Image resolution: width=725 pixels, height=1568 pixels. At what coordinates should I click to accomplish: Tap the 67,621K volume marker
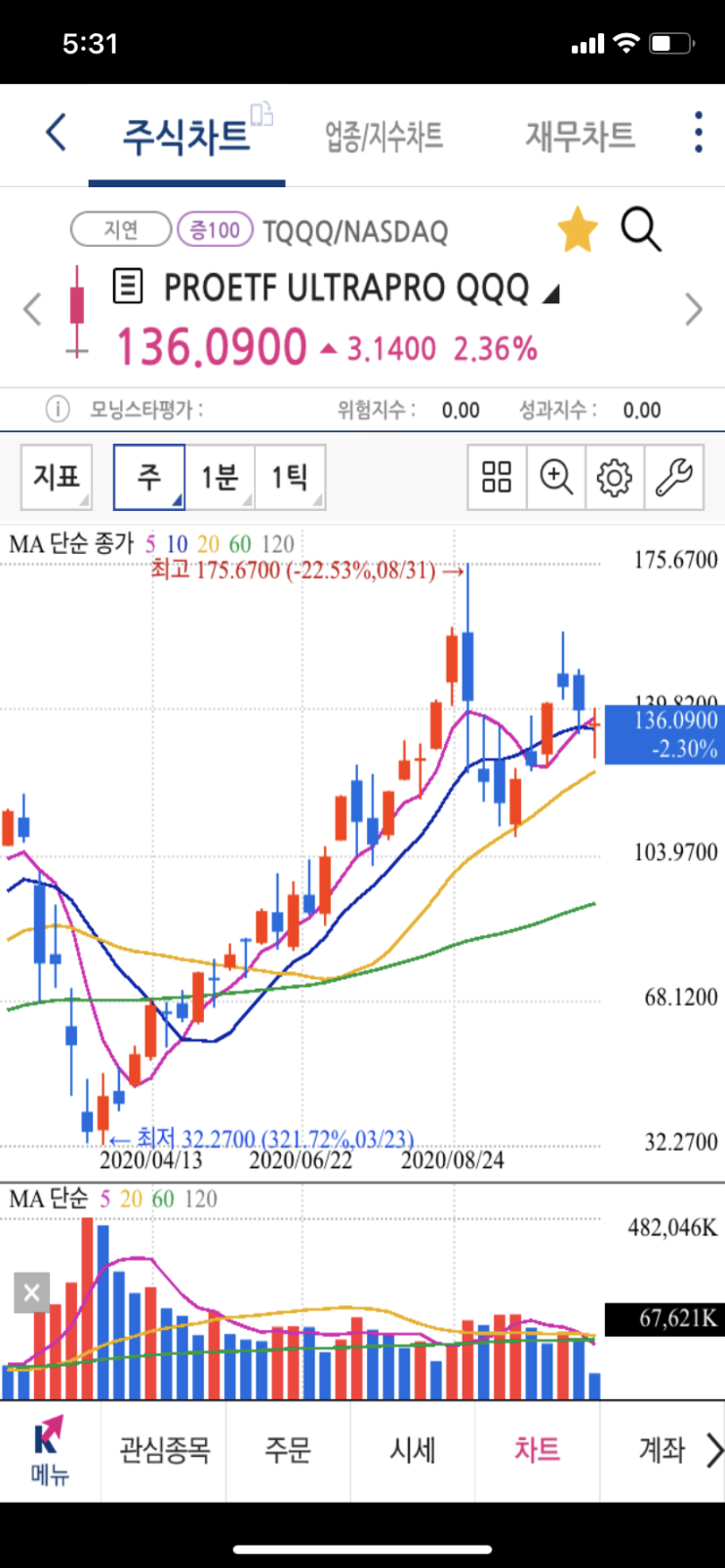click(x=664, y=1319)
